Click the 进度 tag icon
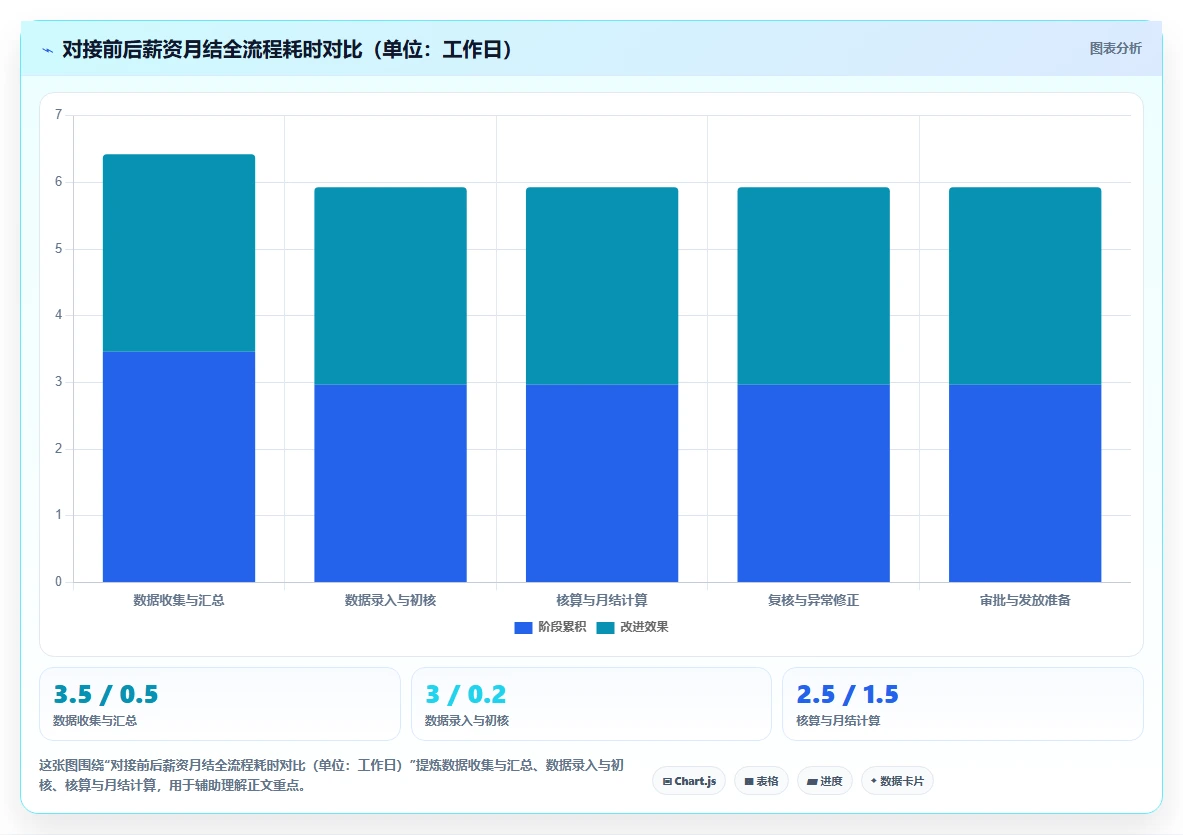Image resolution: width=1183 pixels, height=835 pixels. click(812, 781)
